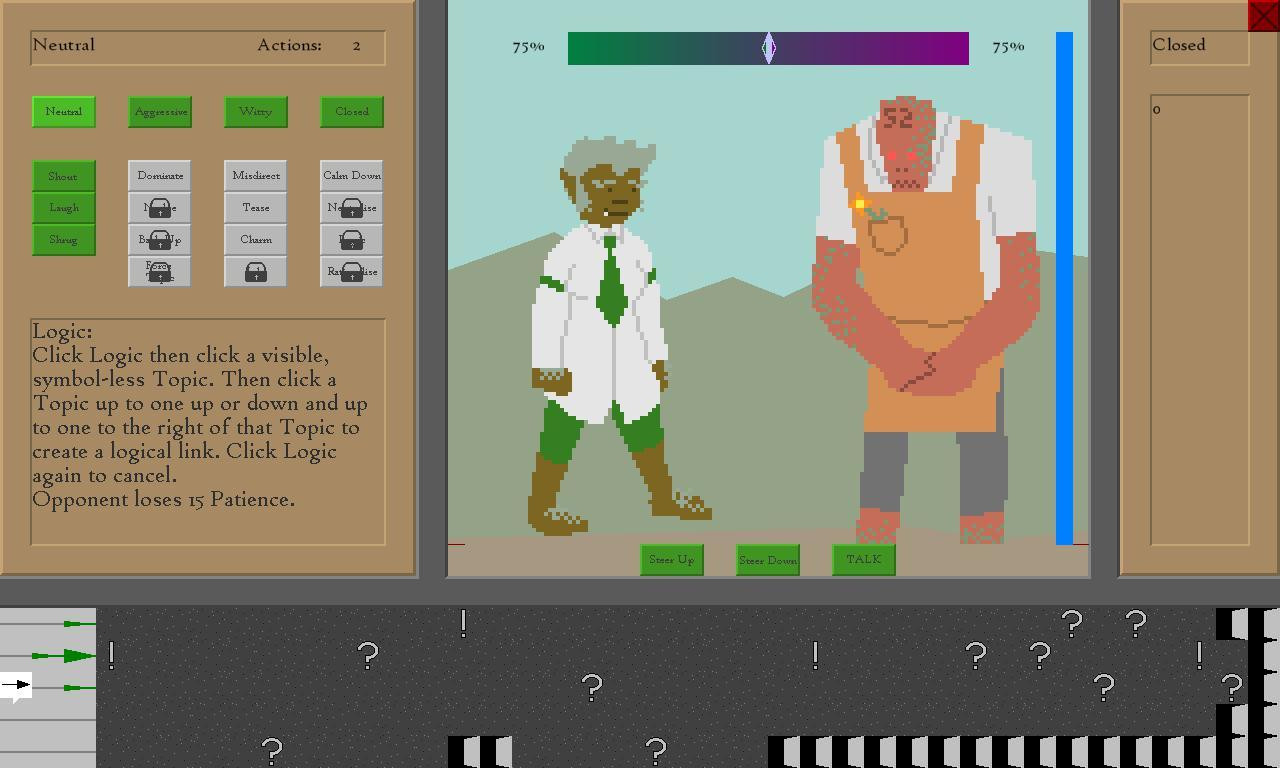Click the blue vertical patience bar
Screen dimensions: 1280x768
(x=1064, y=288)
